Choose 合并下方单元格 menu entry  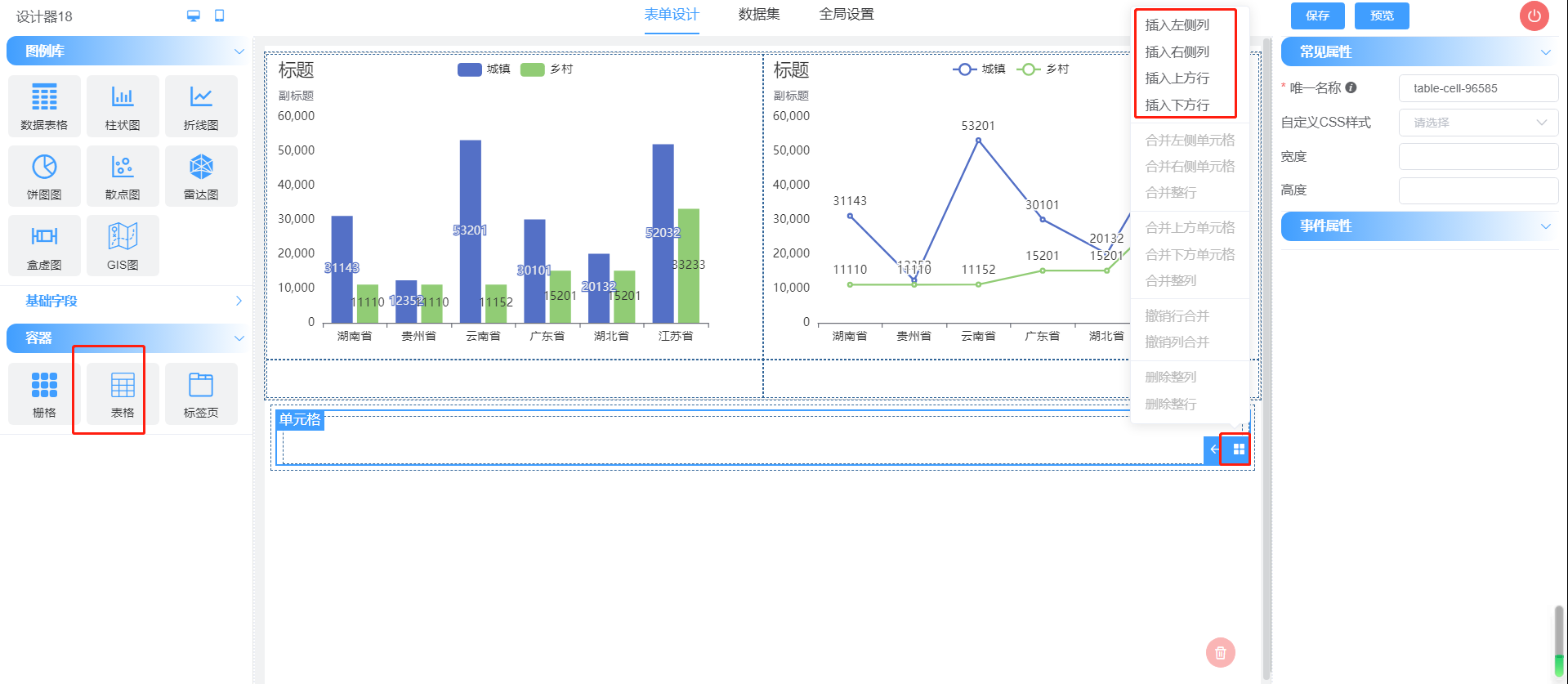pyautogui.click(x=1191, y=255)
